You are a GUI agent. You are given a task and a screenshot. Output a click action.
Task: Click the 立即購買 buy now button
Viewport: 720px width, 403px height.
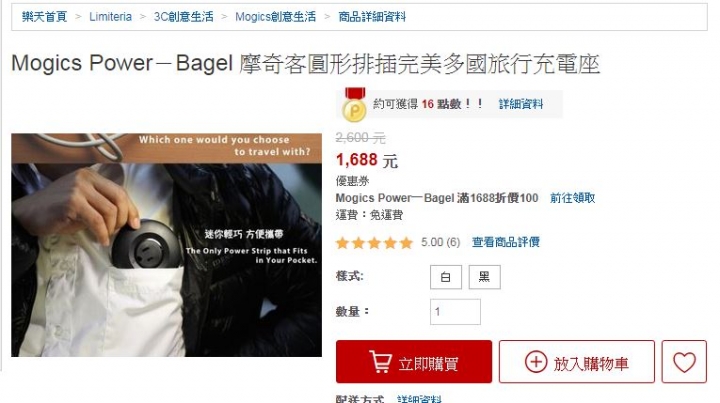414,362
